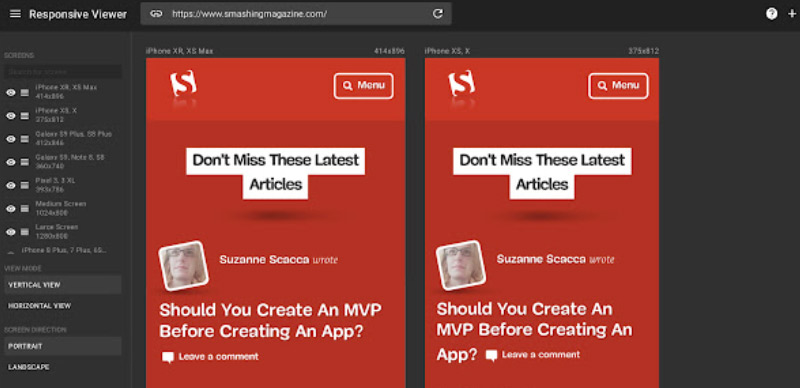Toggle visibility of iPhone XR, XS Max screen
Viewport: 800px width, 388px height.
pos(11,92)
